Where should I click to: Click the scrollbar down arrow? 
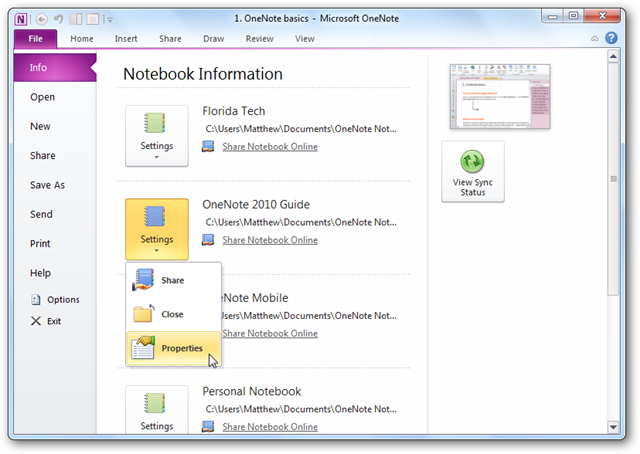[x=613, y=427]
